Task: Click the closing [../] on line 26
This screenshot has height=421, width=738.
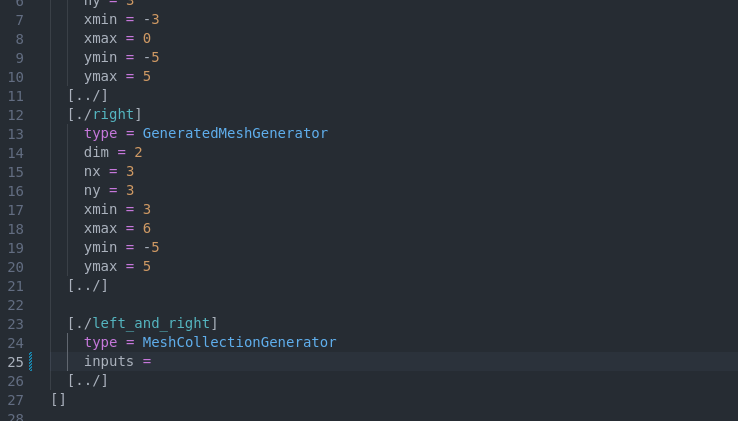Action: [88, 380]
